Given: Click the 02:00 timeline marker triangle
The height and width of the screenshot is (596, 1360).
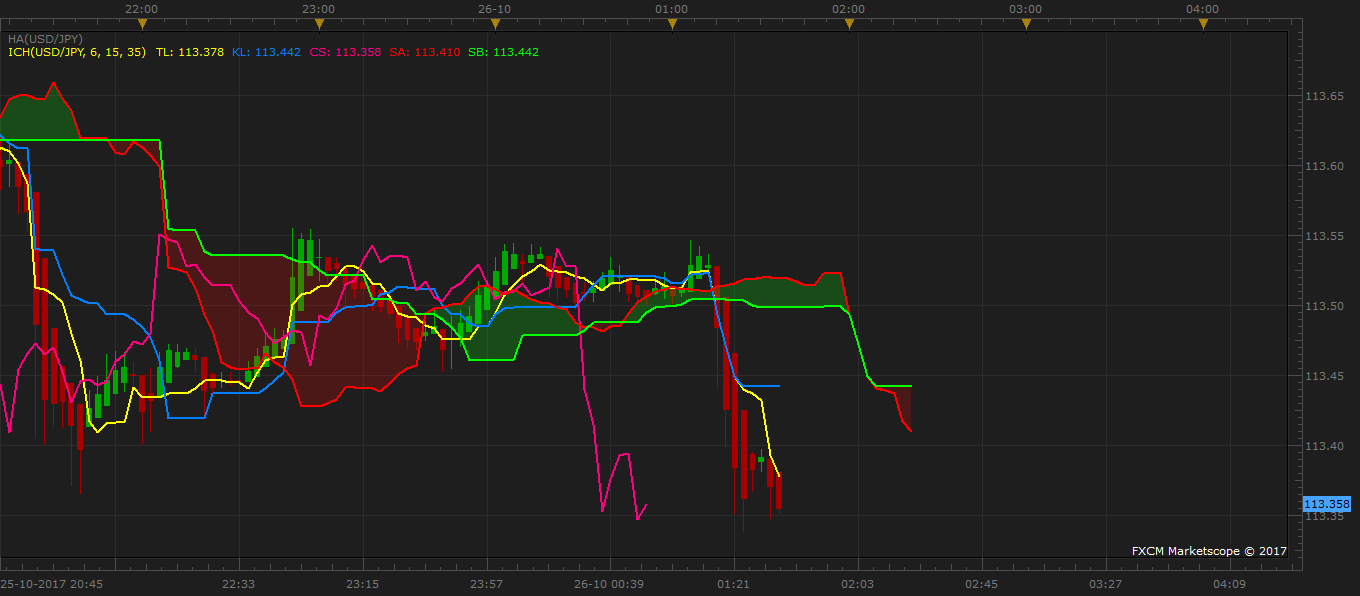Looking at the screenshot, I should coord(849,22).
